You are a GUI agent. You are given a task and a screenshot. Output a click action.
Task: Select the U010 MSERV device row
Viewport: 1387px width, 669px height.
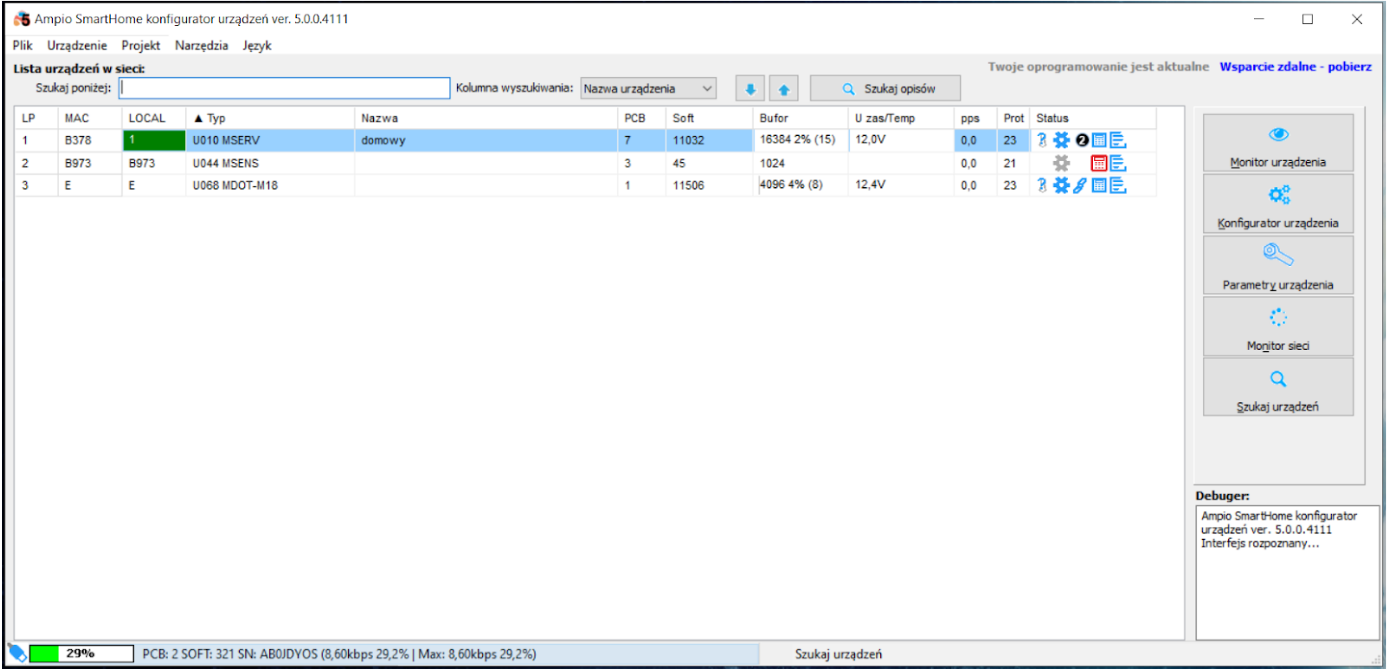pos(585,140)
